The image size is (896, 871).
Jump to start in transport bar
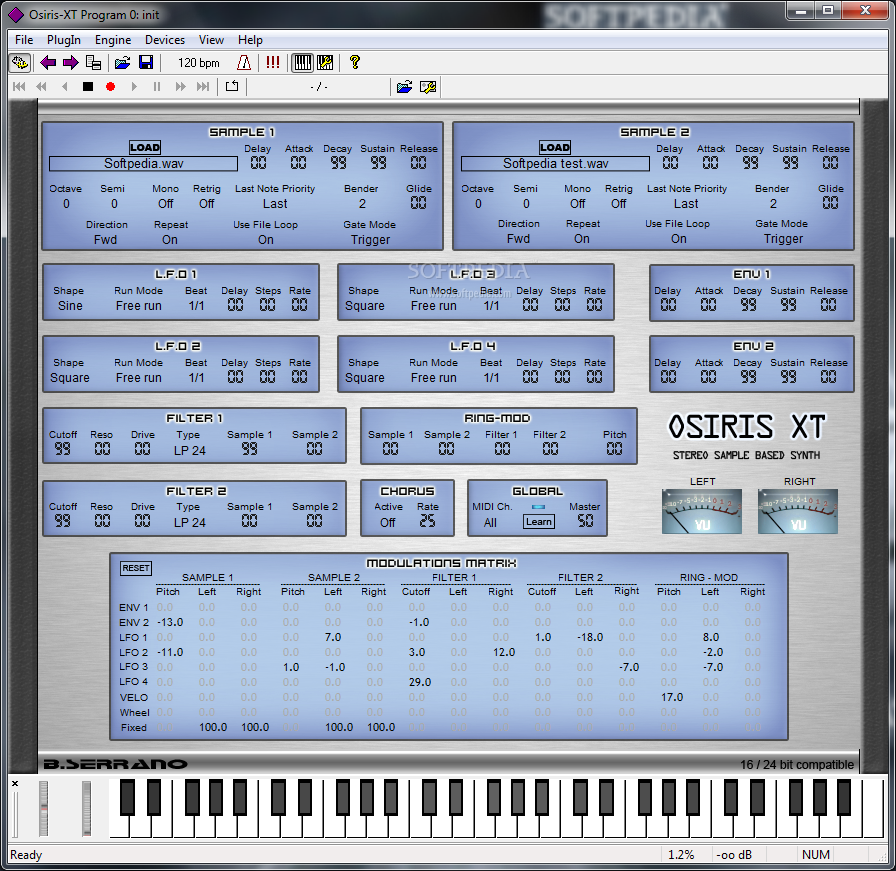pos(19,87)
